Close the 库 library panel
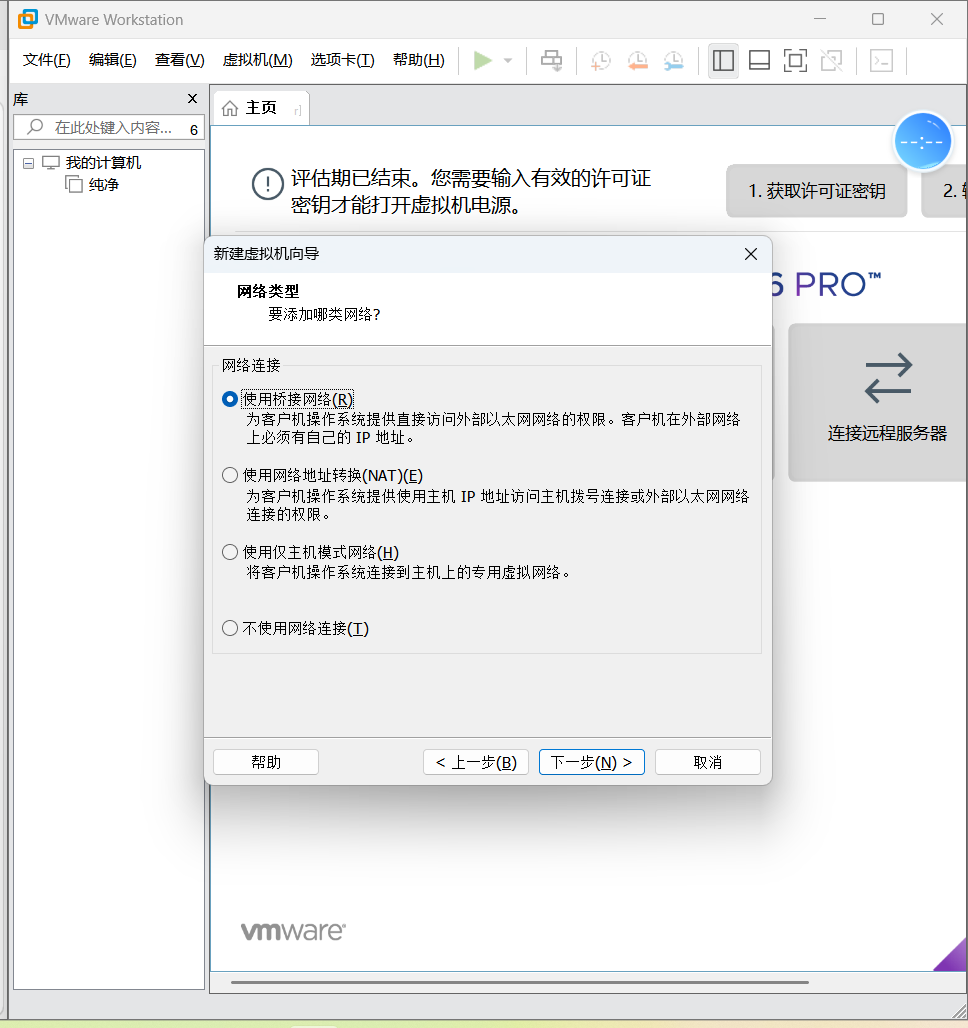968x1028 pixels. (192, 98)
